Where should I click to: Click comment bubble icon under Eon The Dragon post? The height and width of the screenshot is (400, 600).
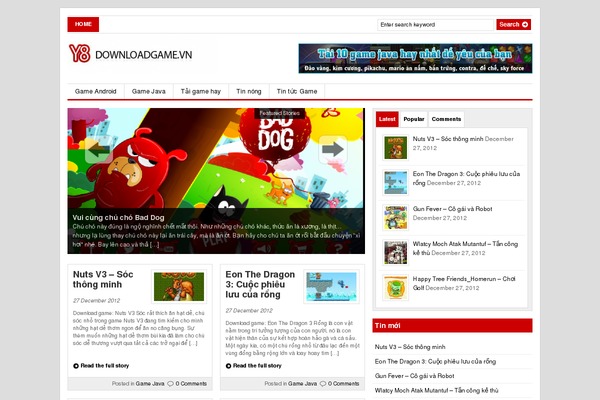[323, 384]
